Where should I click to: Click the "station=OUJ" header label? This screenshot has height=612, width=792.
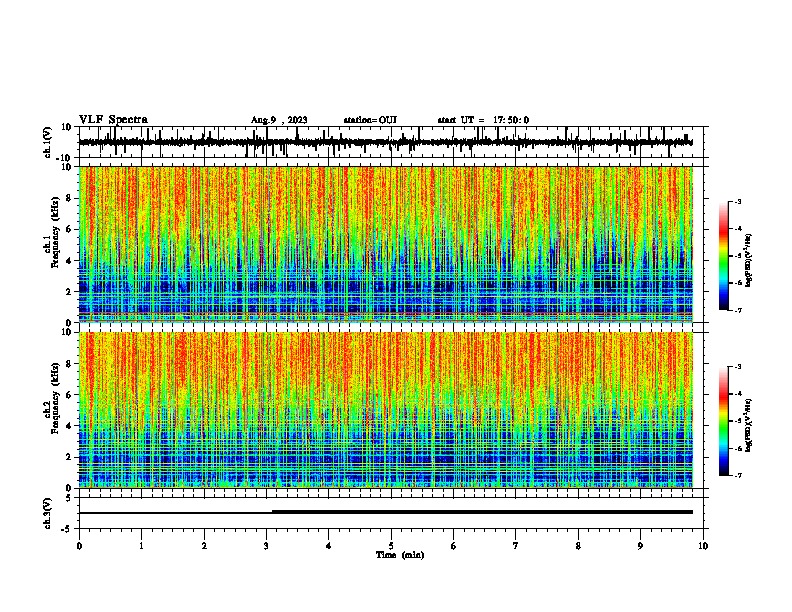coord(370,120)
